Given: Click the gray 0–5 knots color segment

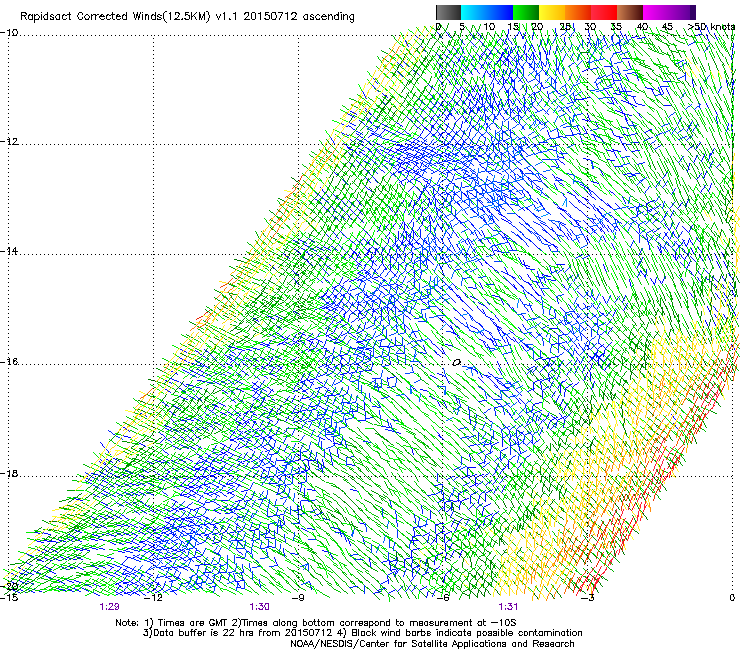Looking at the screenshot, I should 448,12.
